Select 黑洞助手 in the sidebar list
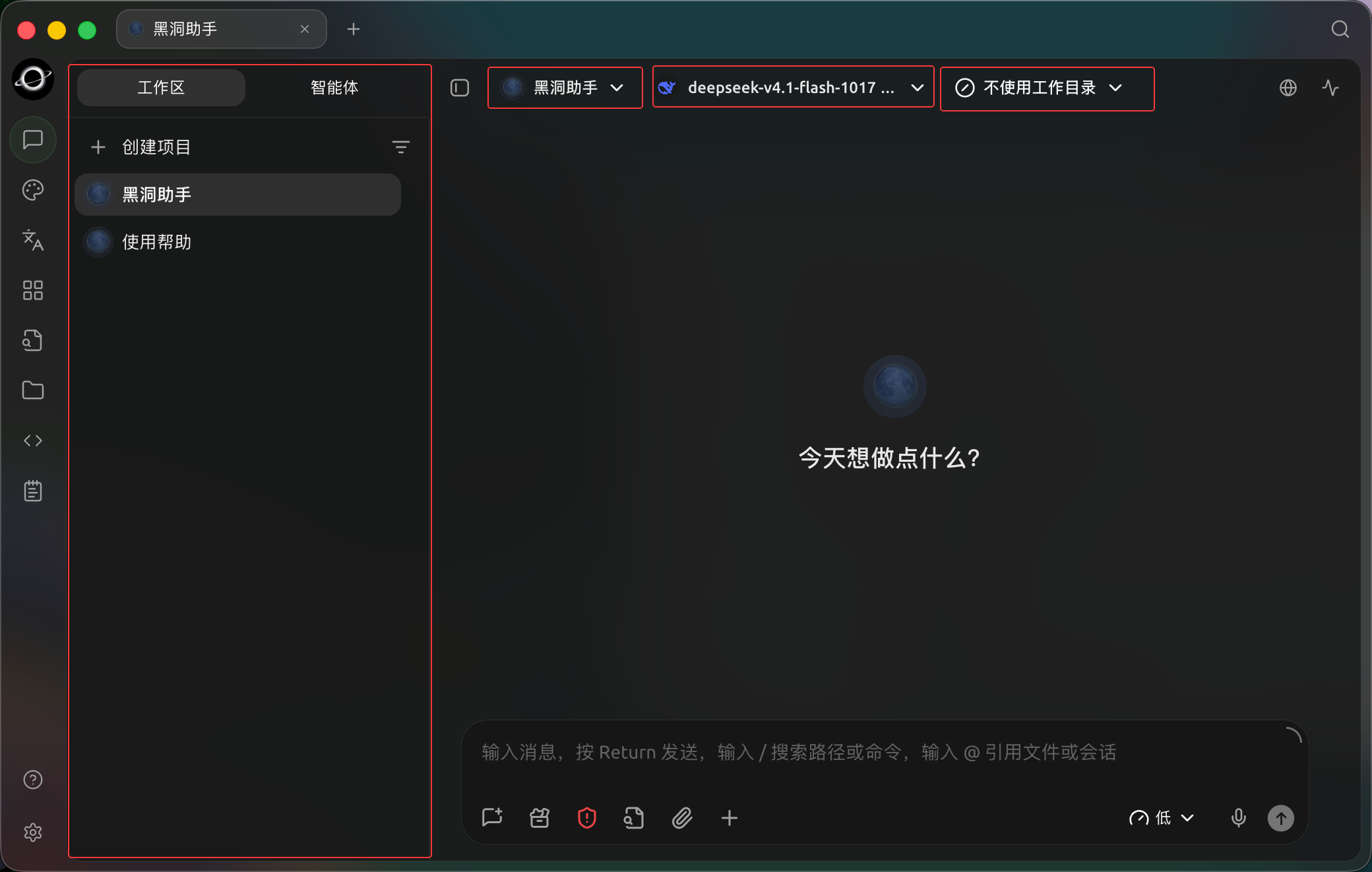 237,195
